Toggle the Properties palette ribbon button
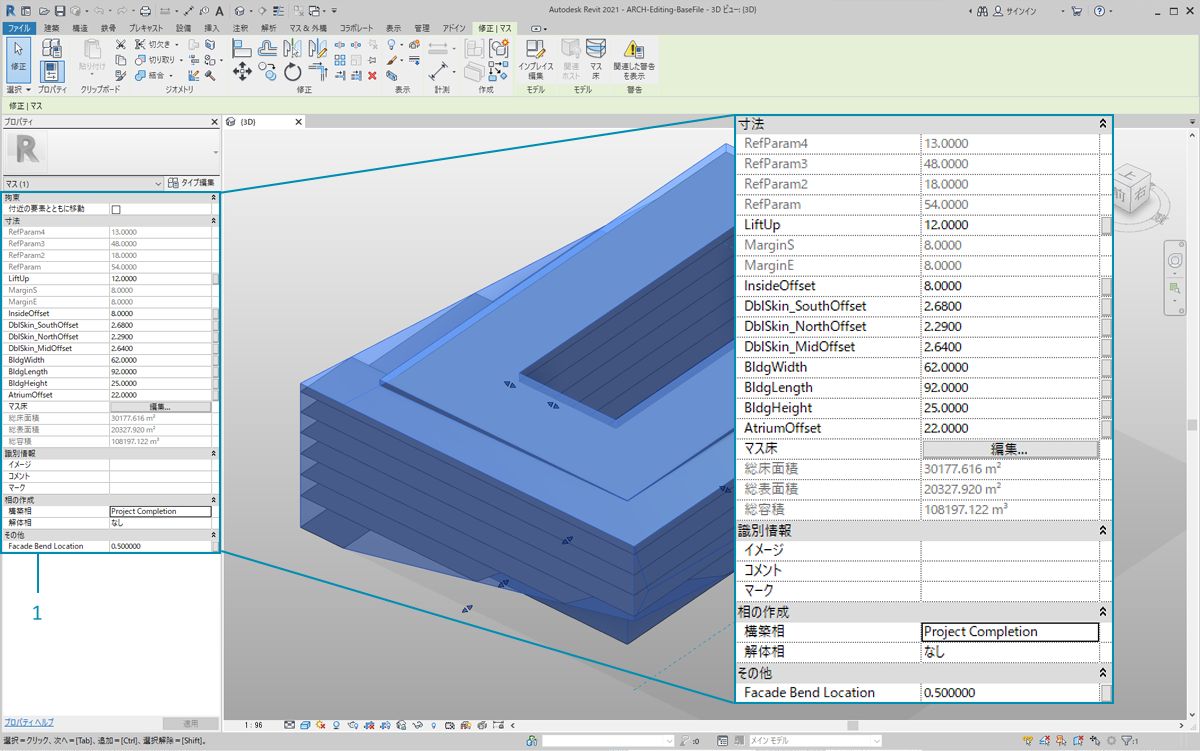The height and width of the screenshot is (751, 1200). [52, 71]
